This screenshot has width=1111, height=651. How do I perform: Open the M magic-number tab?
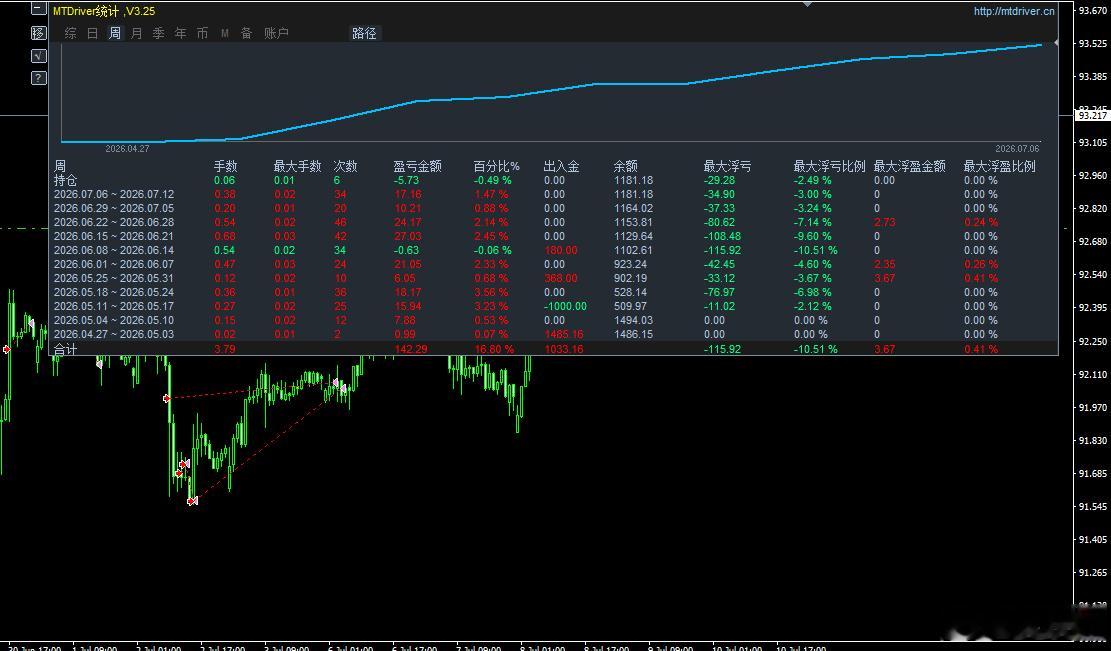point(225,33)
